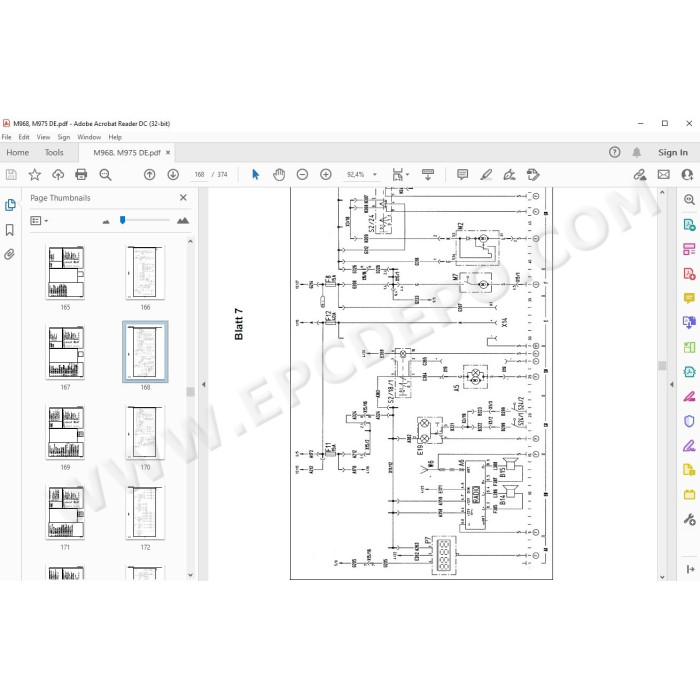Open the View menu

(43, 137)
